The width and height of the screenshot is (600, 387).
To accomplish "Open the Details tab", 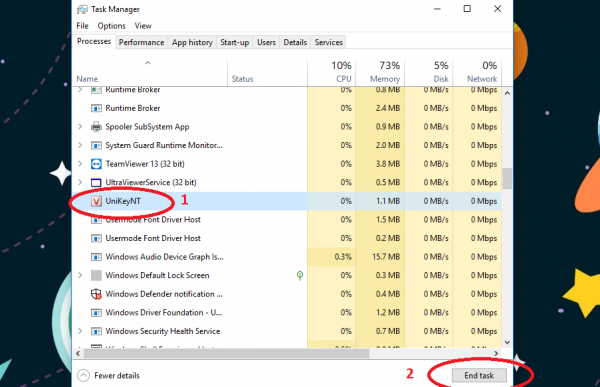I will (295, 42).
